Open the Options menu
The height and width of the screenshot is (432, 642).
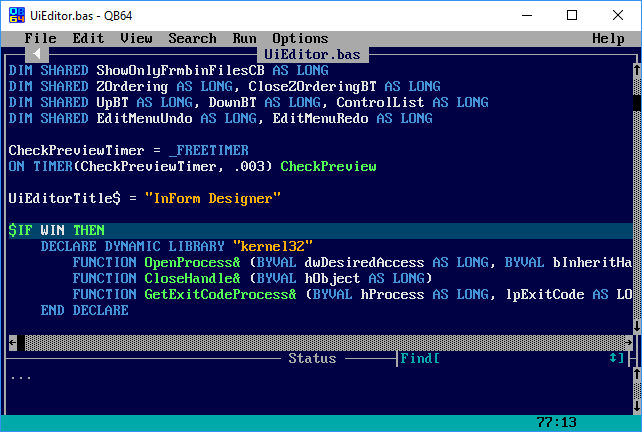pos(300,38)
